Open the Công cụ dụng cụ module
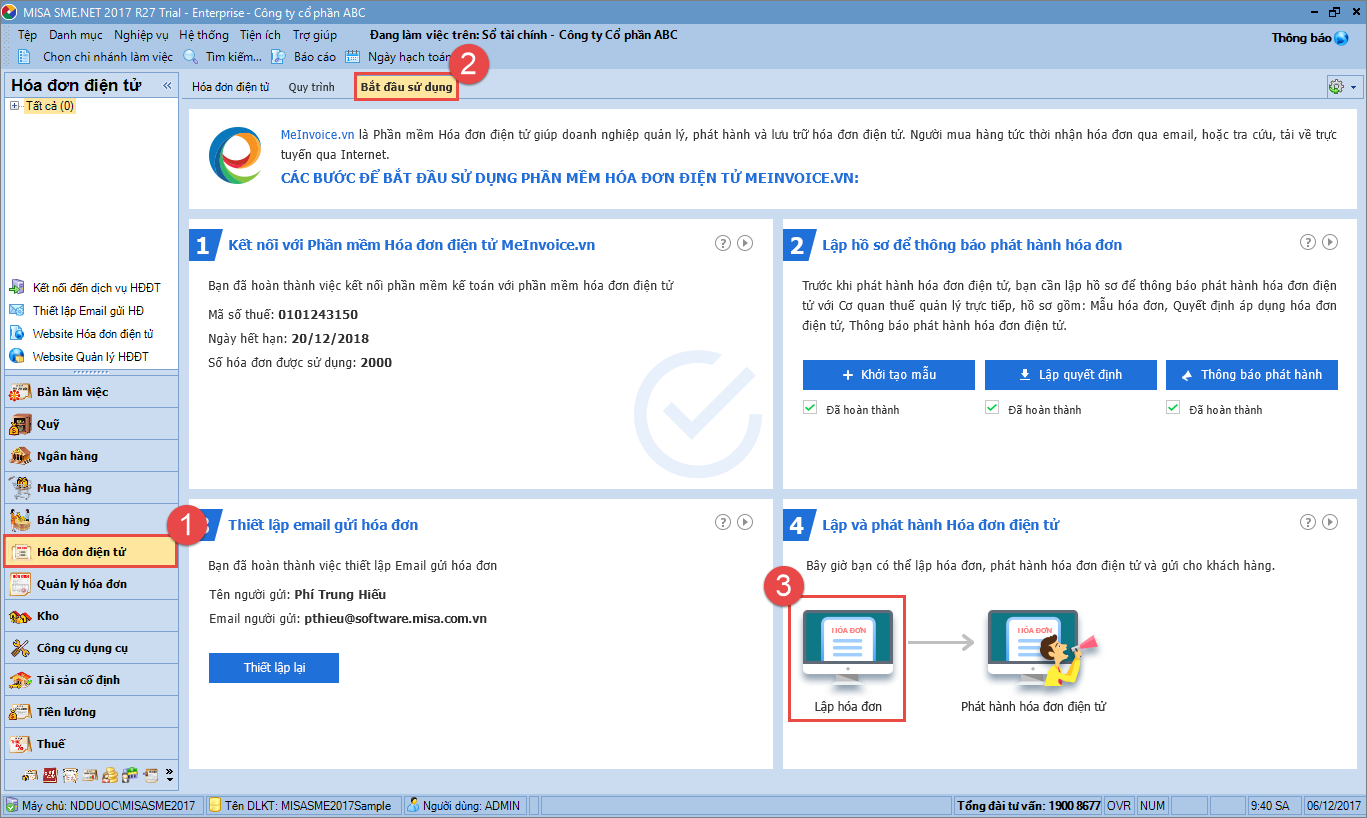 92,648
